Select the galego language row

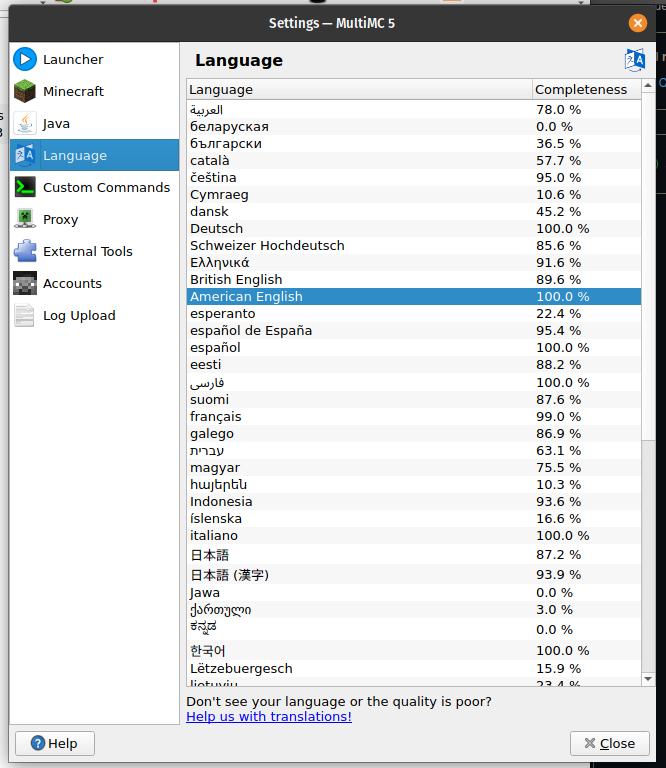pos(414,434)
